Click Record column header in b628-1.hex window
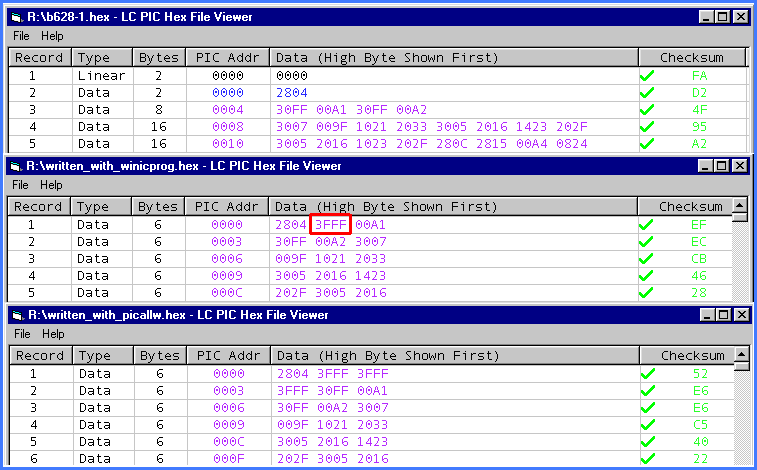Image resolution: width=757 pixels, height=470 pixels. pyautogui.click(x=40, y=57)
